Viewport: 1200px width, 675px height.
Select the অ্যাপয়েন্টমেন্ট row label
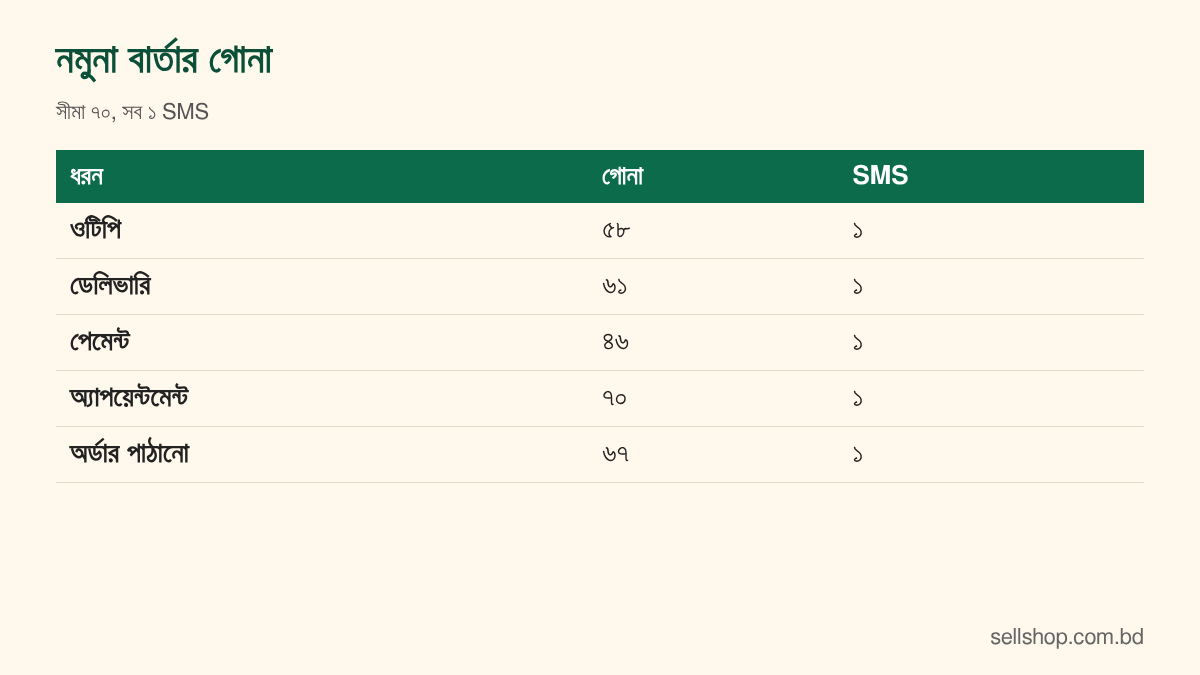pyautogui.click(x=129, y=398)
